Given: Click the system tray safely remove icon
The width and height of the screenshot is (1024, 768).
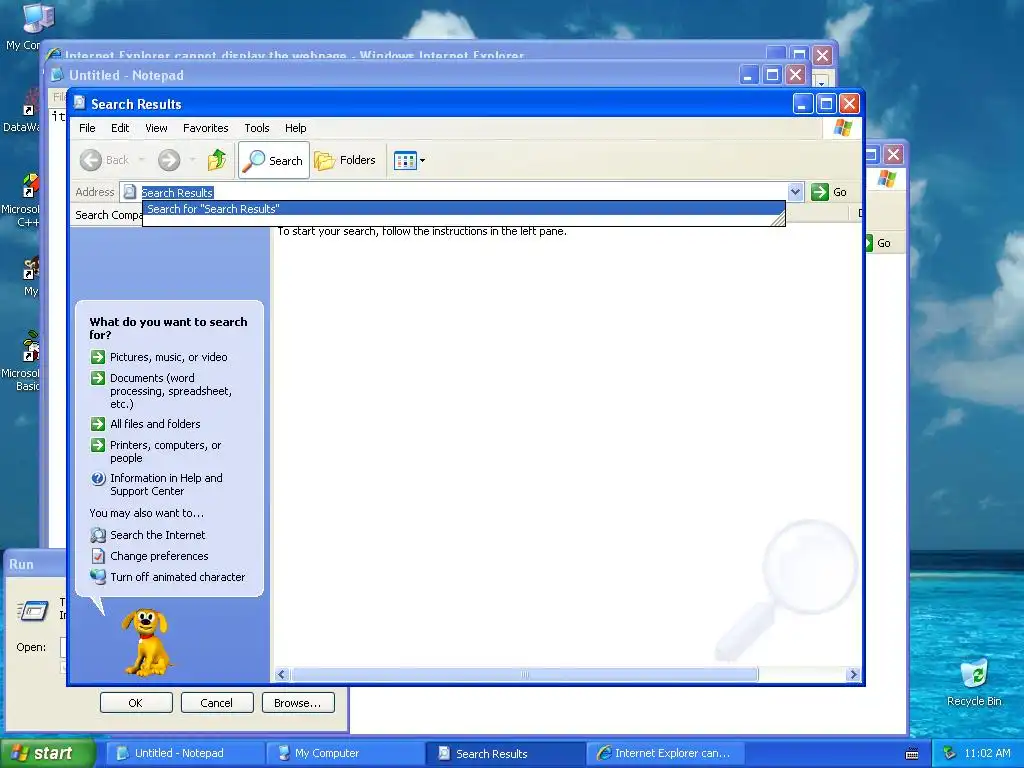Looking at the screenshot, I should point(950,753).
